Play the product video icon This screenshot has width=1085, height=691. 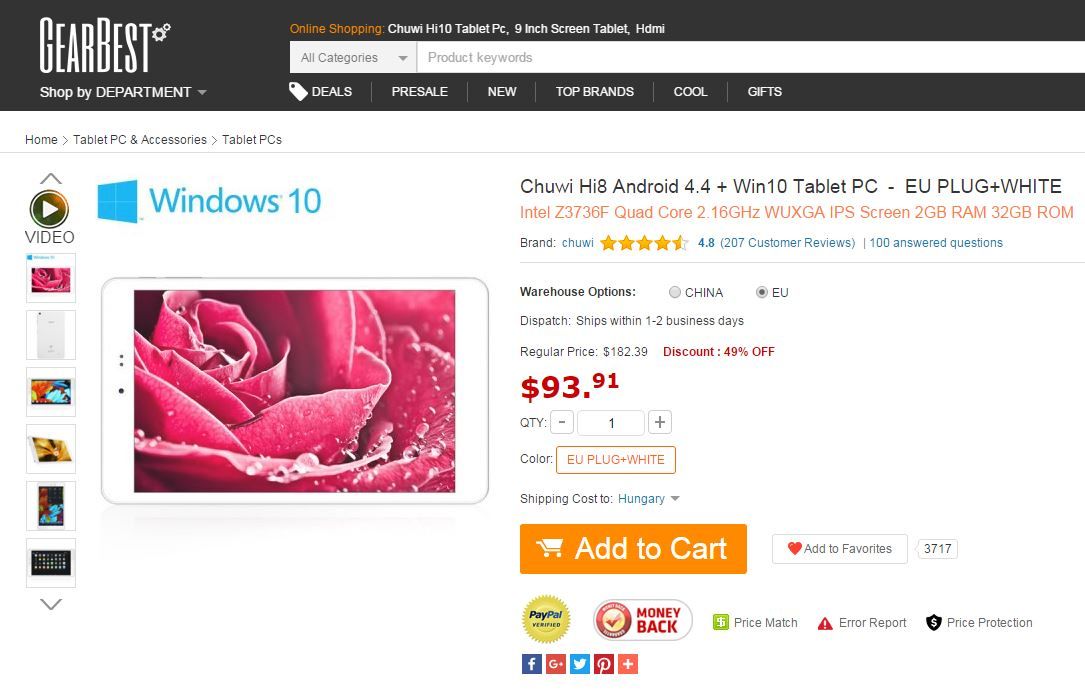[x=49, y=209]
